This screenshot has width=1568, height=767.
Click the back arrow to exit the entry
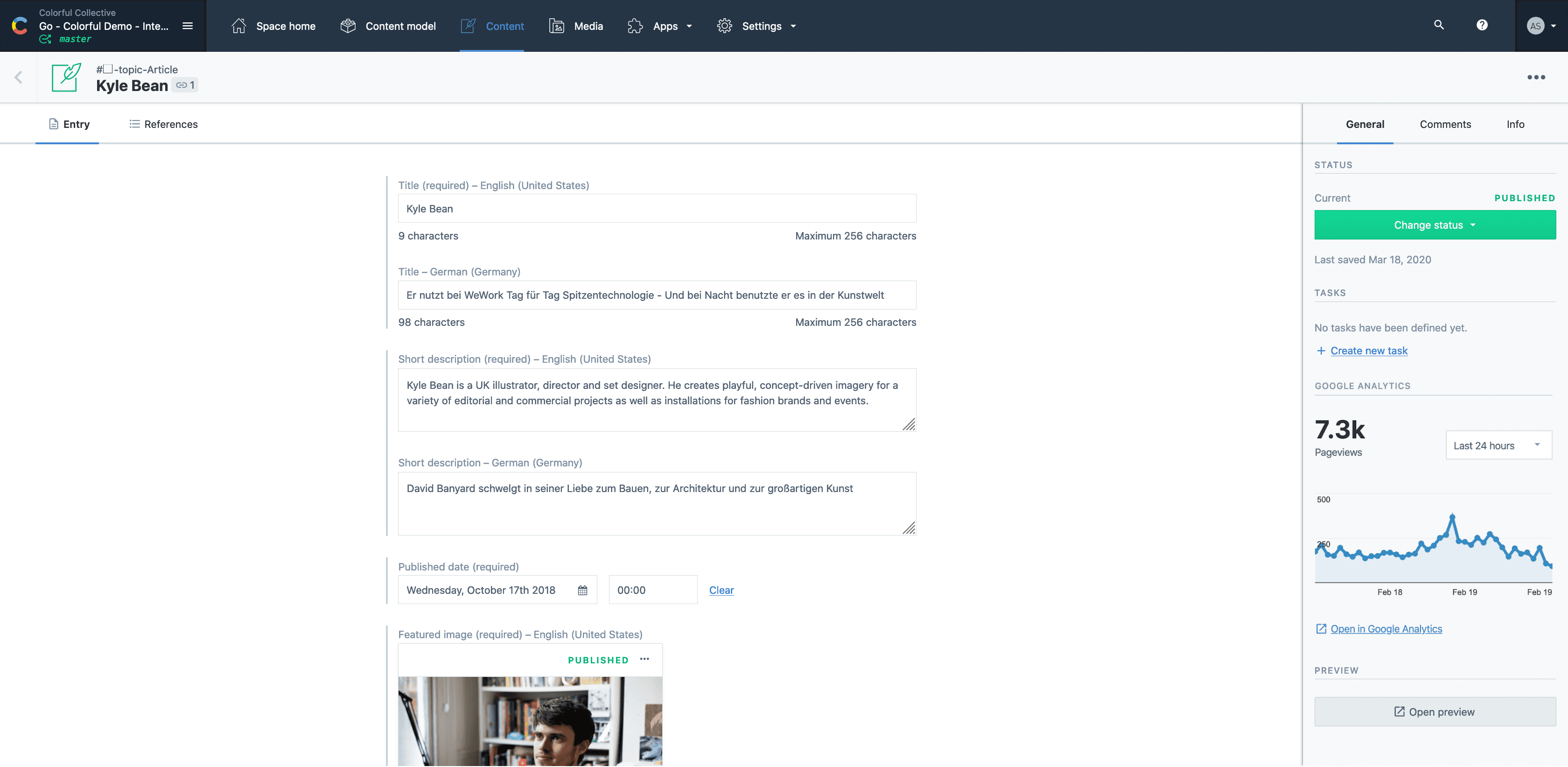18,77
